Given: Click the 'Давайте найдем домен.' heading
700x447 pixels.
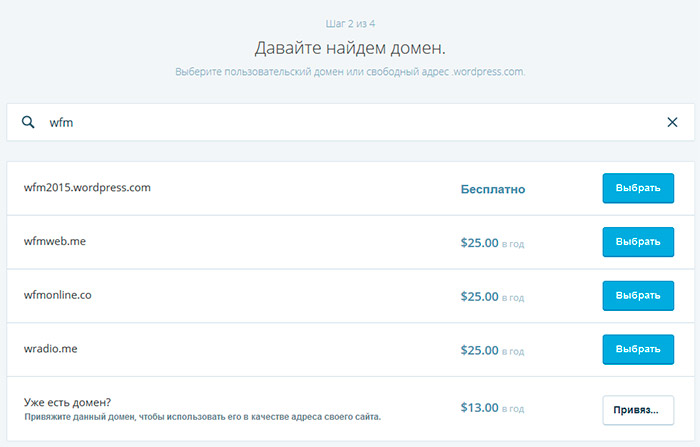Looking at the screenshot, I should (349, 48).
